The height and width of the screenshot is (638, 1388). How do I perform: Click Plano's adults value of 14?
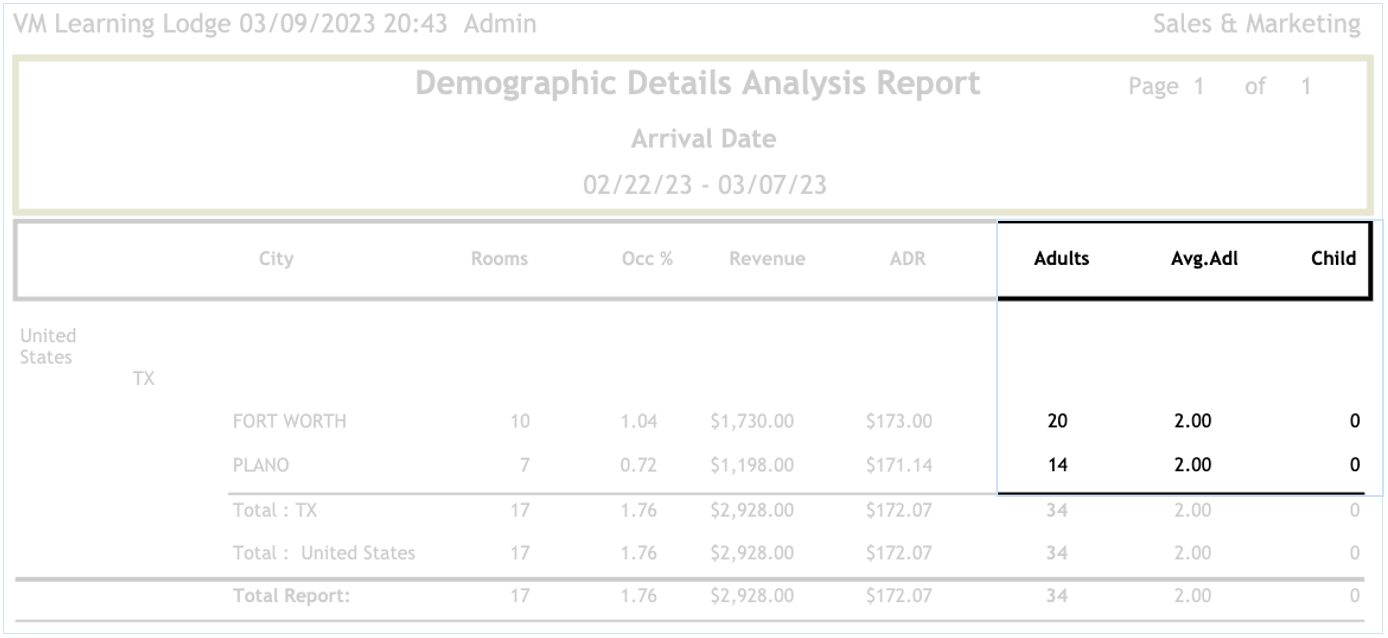1057,465
